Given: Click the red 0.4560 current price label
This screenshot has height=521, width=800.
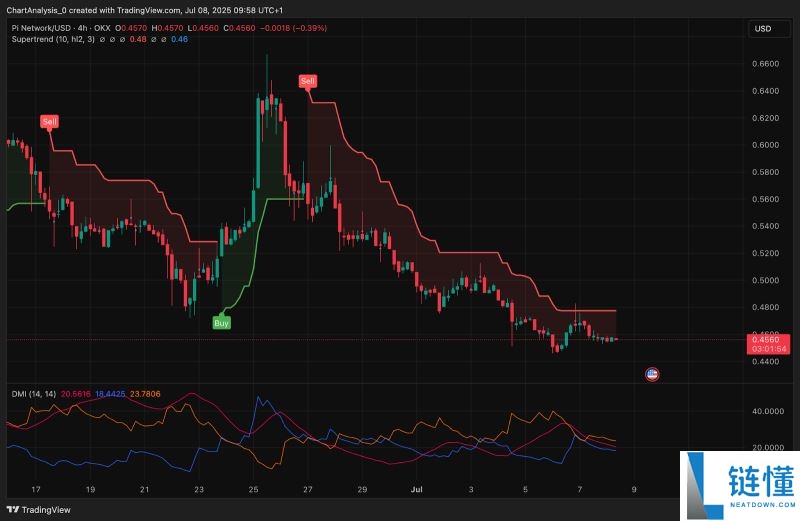Looking at the screenshot, I should (x=762, y=340).
